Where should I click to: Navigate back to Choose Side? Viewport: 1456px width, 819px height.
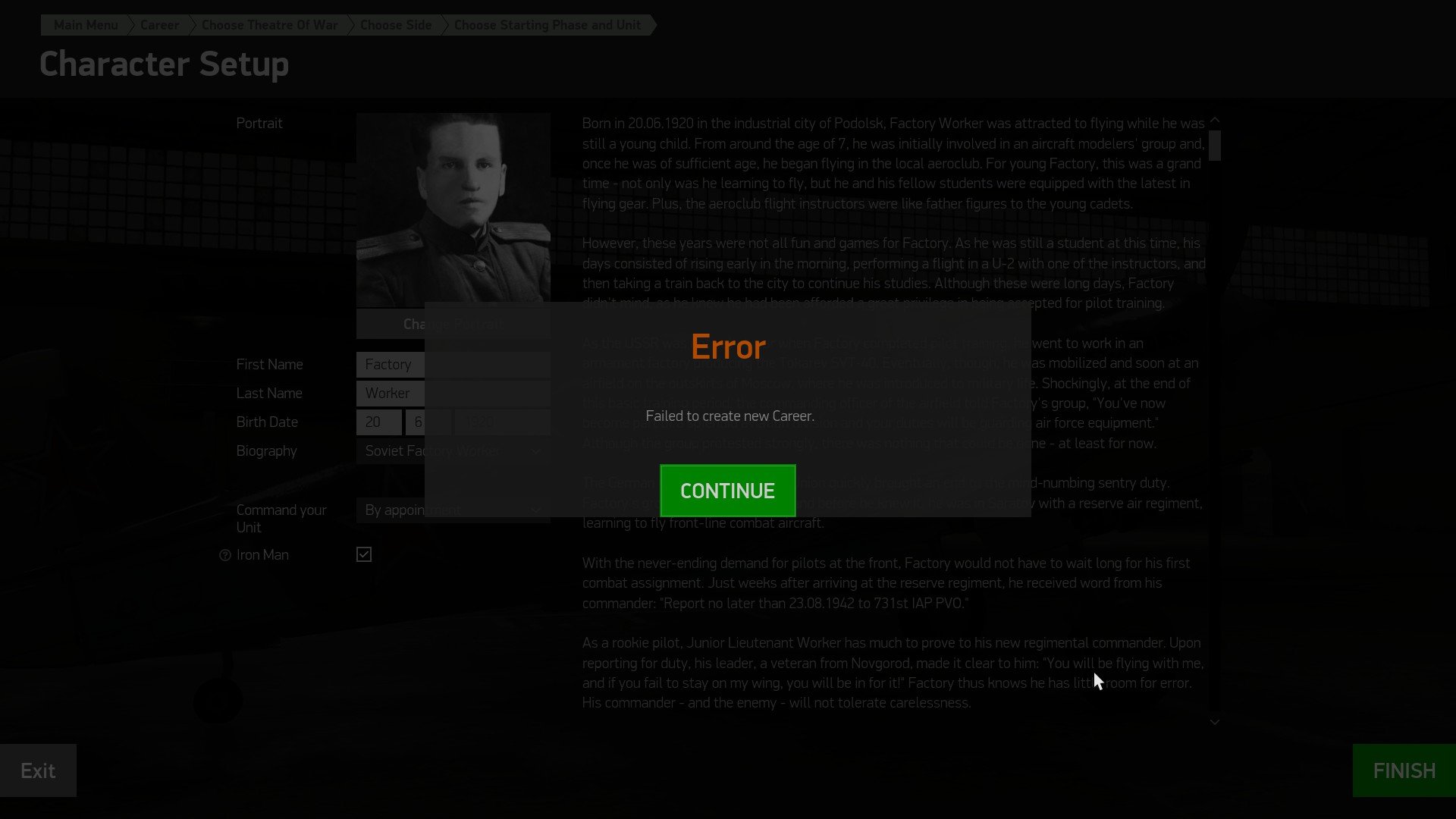tap(395, 25)
